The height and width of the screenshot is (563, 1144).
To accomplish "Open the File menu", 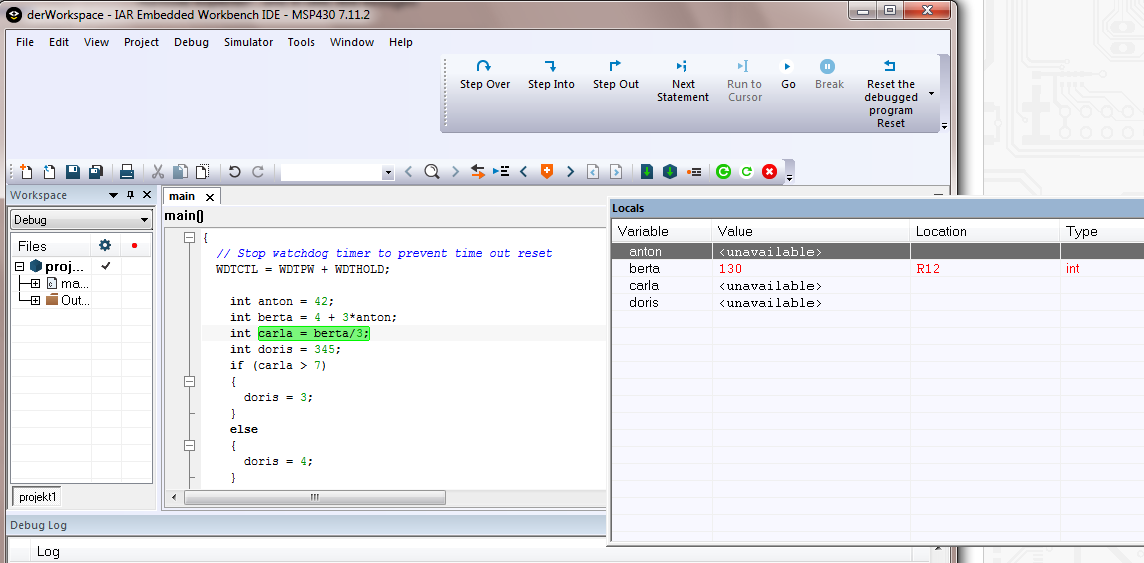I will coord(25,42).
